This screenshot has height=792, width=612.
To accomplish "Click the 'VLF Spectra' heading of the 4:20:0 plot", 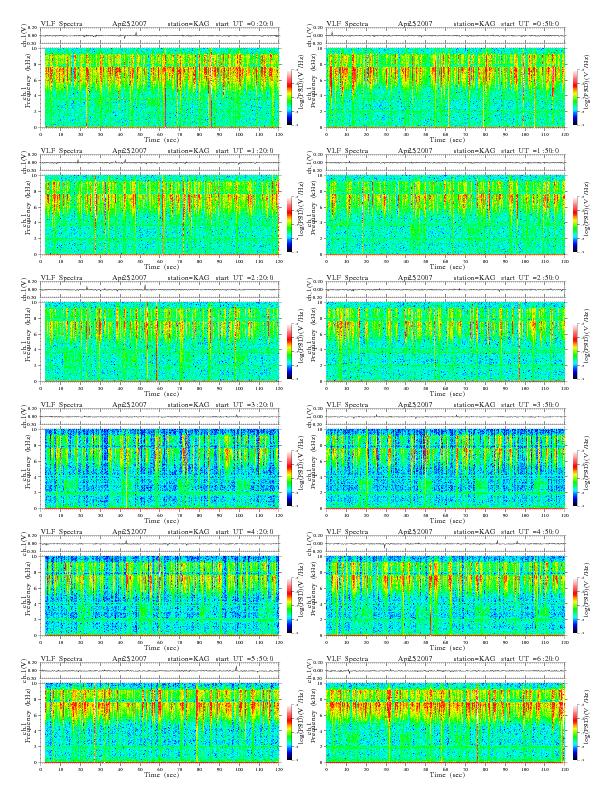I will (61, 531).
